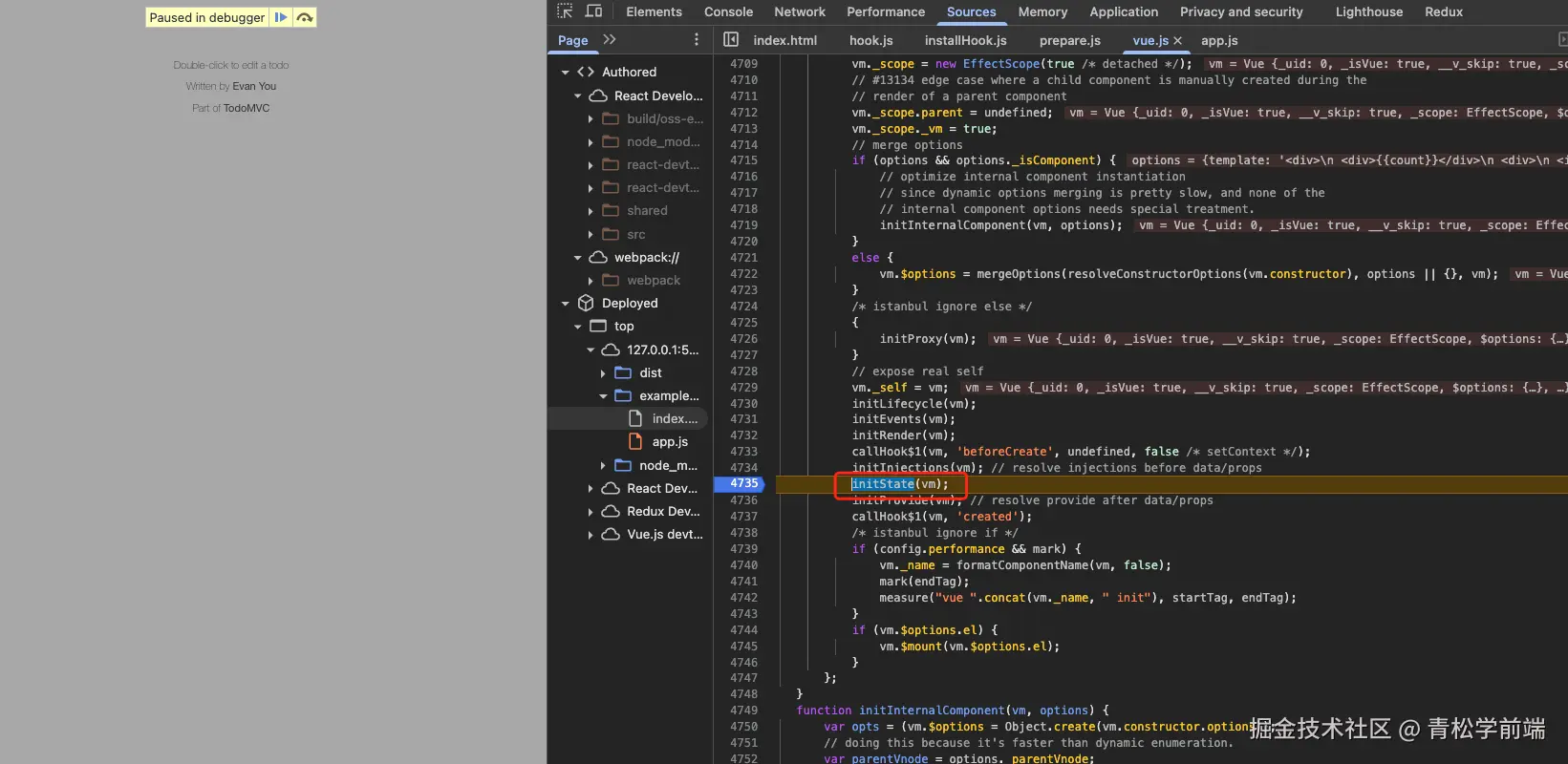Click line number 4721 in gutter
This screenshot has height=764, width=1568.
pos(743,258)
